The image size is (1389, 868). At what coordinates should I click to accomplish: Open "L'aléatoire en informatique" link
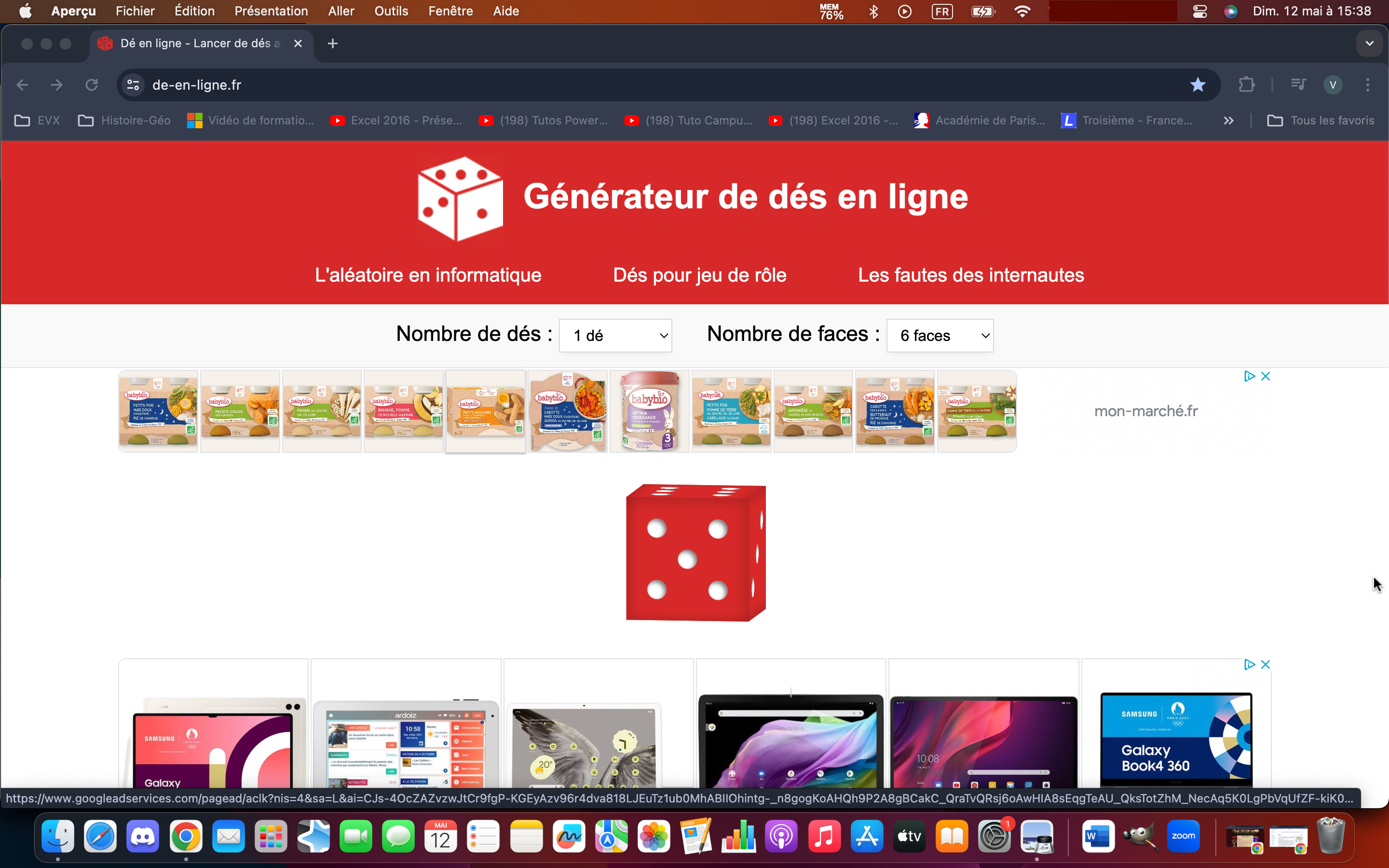click(428, 275)
